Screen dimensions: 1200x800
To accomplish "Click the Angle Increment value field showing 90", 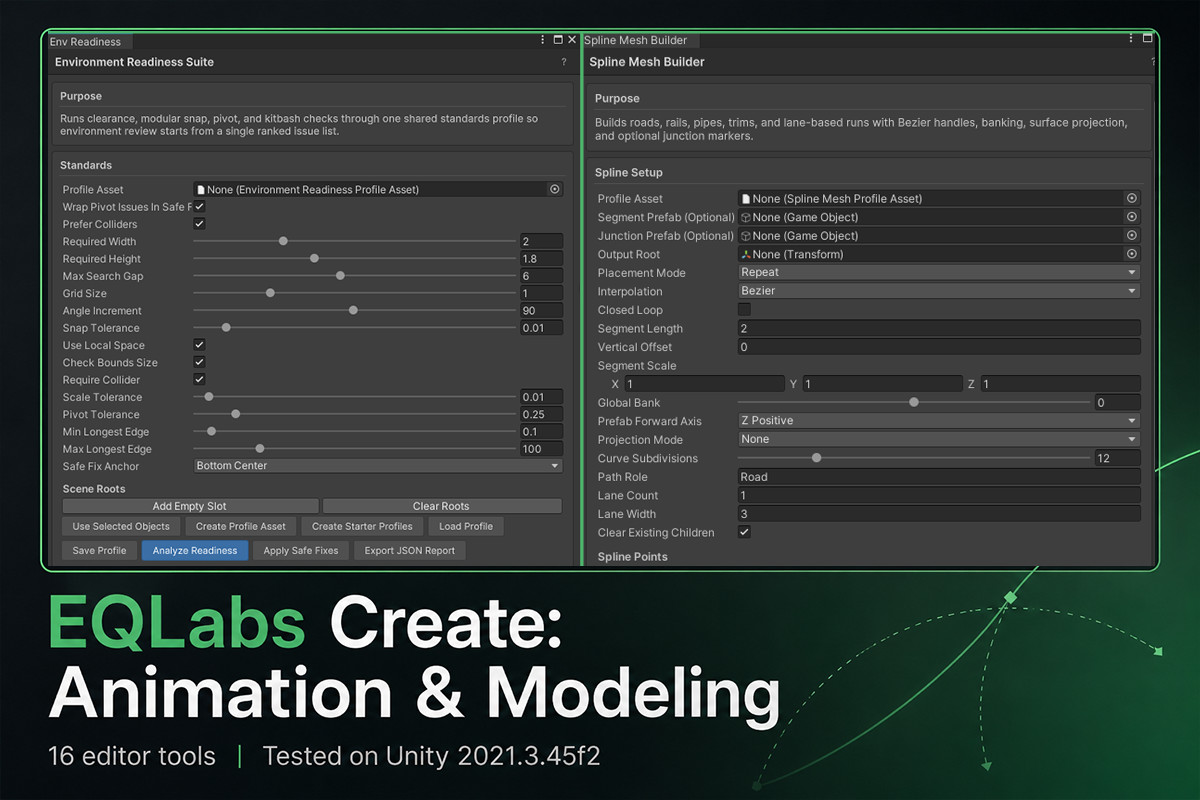I will 541,310.
